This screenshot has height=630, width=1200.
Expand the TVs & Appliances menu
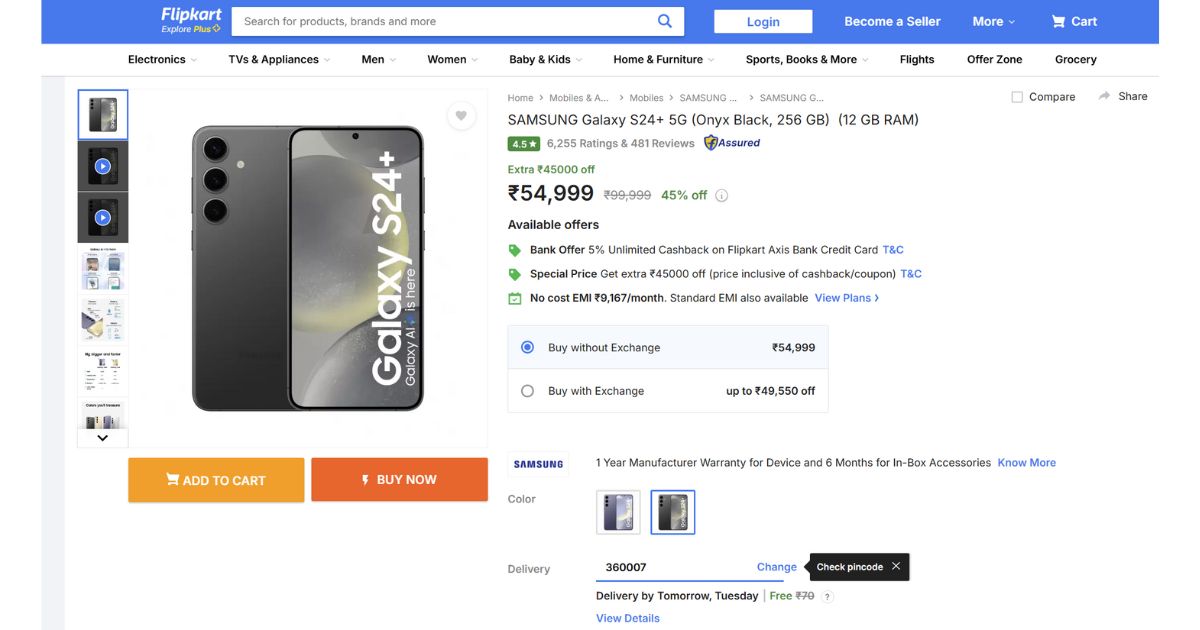pyautogui.click(x=279, y=60)
